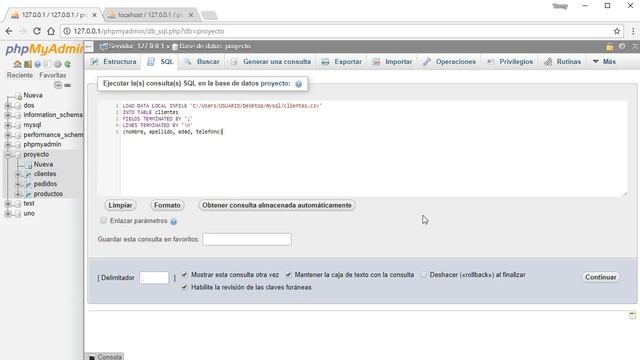Viewport: 640px width, 360px height.
Task: Open the Rutinas tab
Action: (x=562, y=62)
